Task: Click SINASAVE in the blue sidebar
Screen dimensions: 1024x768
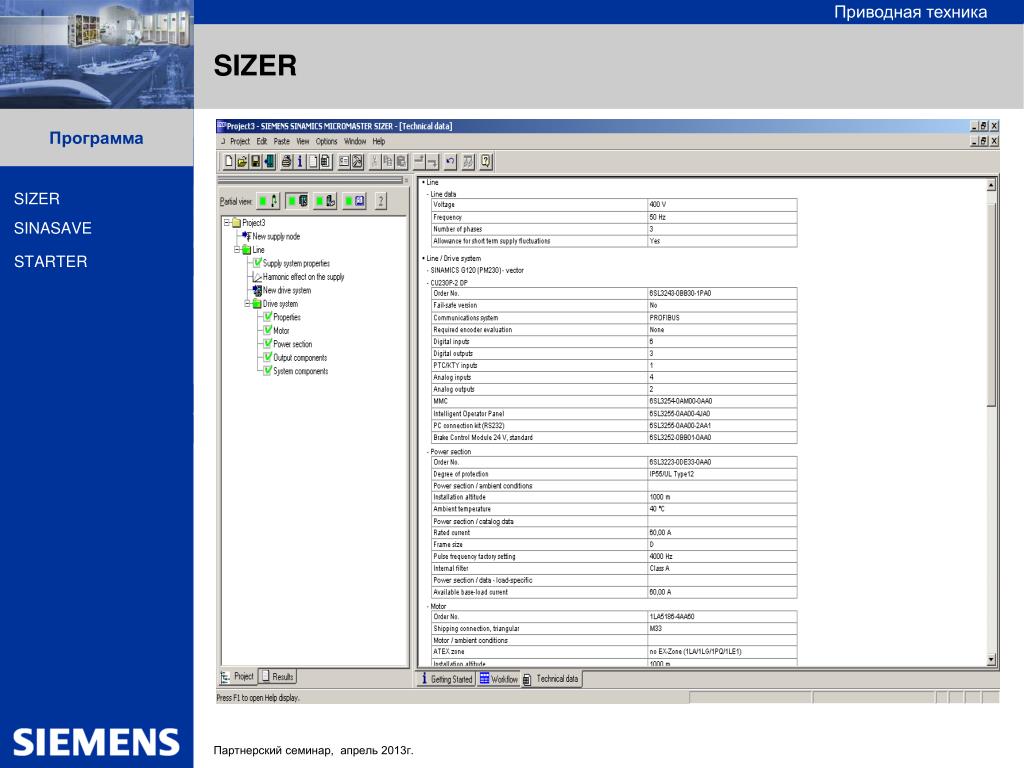Action: point(53,228)
